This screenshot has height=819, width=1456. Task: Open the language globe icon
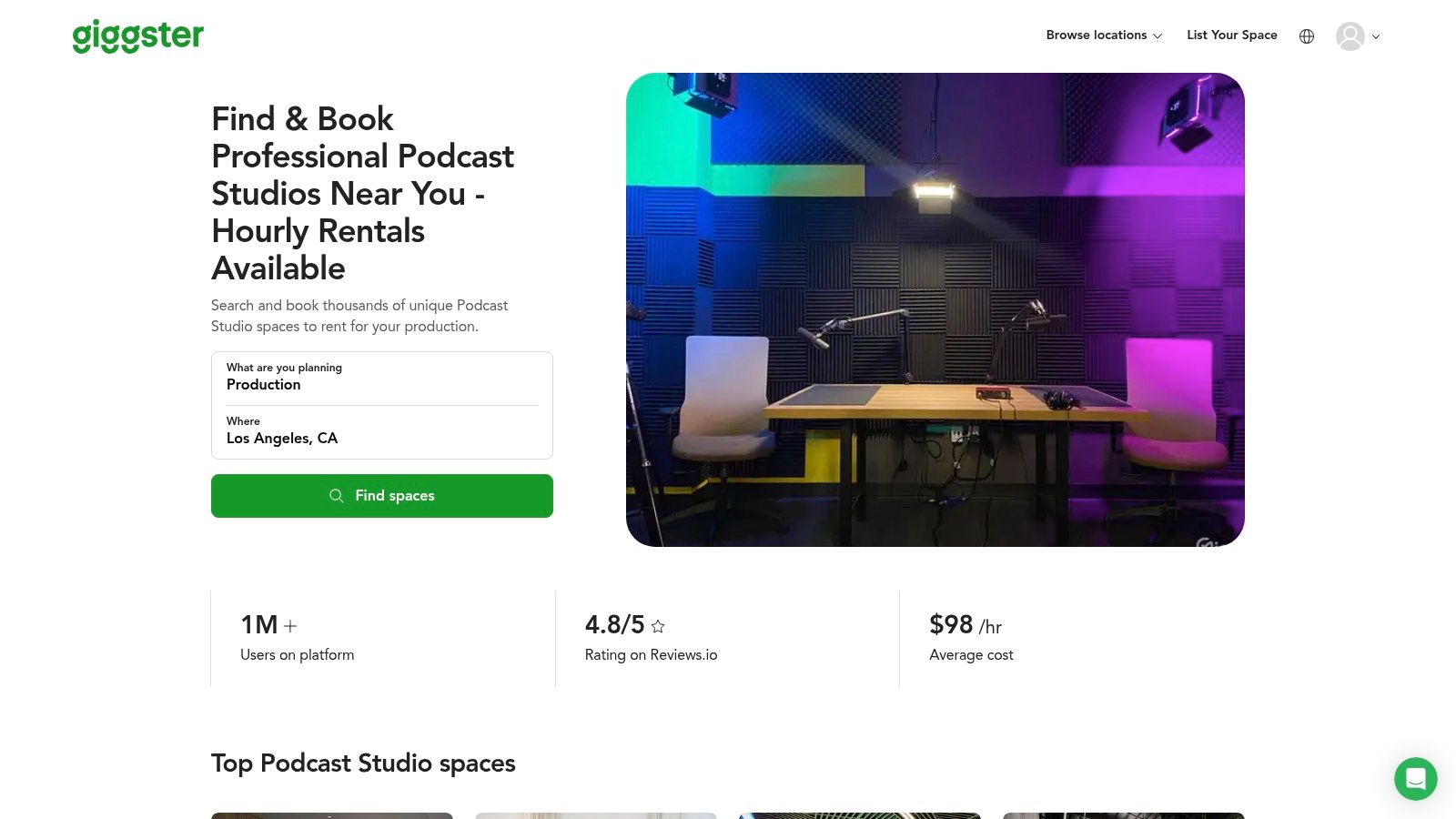(1307, 36)
